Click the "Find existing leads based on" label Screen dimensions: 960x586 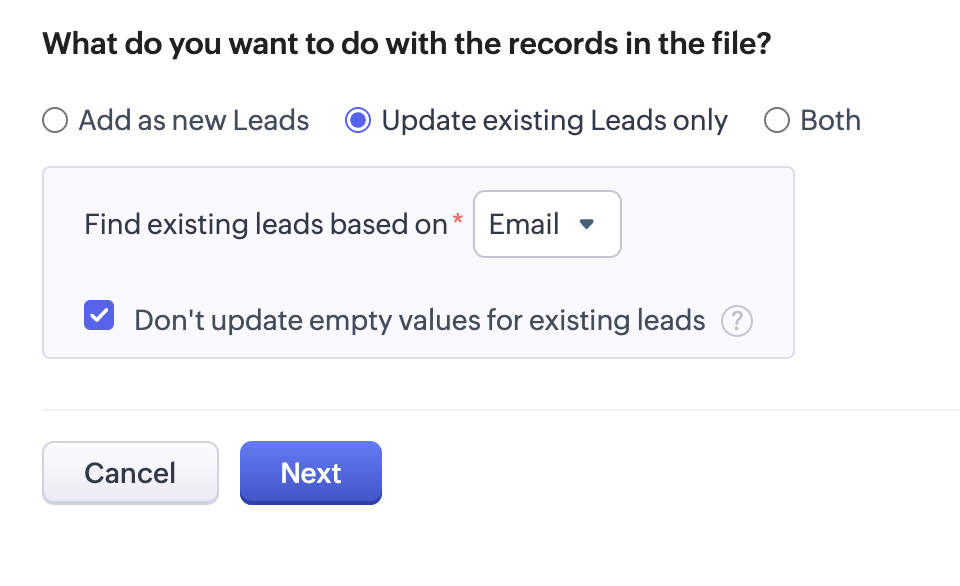265,224
